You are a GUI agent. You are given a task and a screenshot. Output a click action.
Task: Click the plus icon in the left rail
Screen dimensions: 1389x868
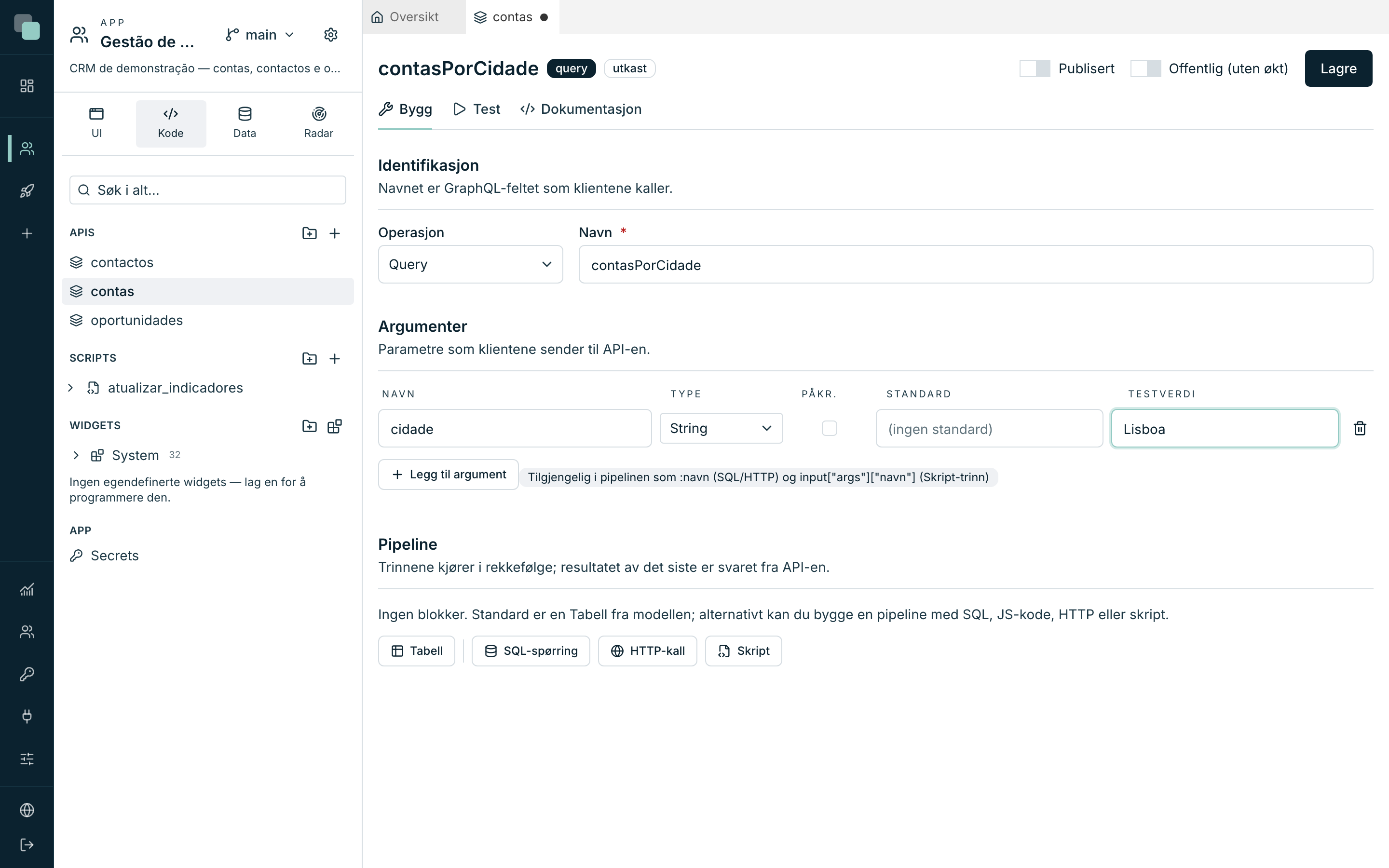coord(27,233)
